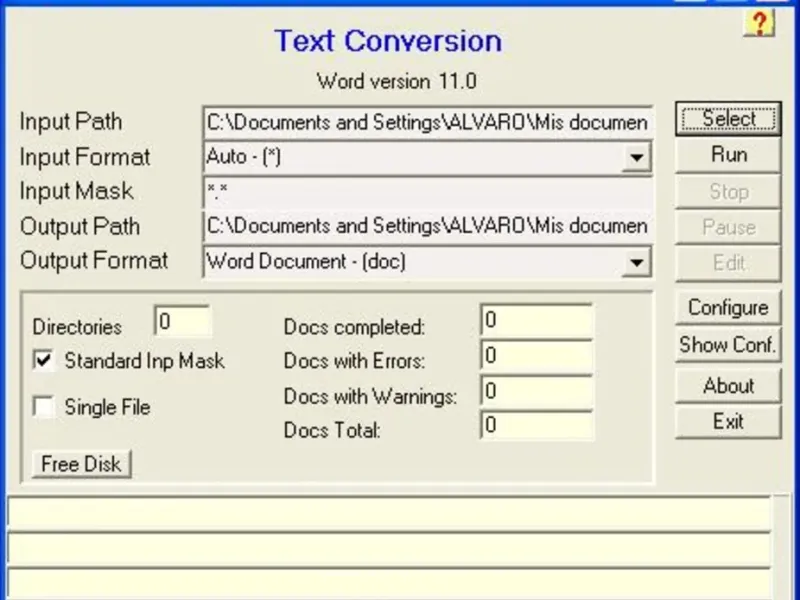This screenshot has height=600, width=800.
Task: Enable the Single File checkbox
Action: pos(44,407)
